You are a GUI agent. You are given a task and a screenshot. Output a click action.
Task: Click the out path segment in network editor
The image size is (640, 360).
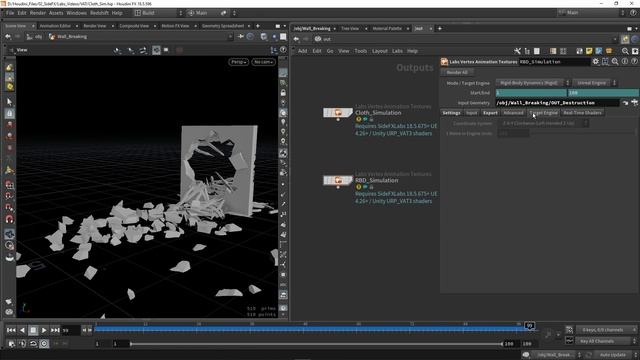click(323, 39)
